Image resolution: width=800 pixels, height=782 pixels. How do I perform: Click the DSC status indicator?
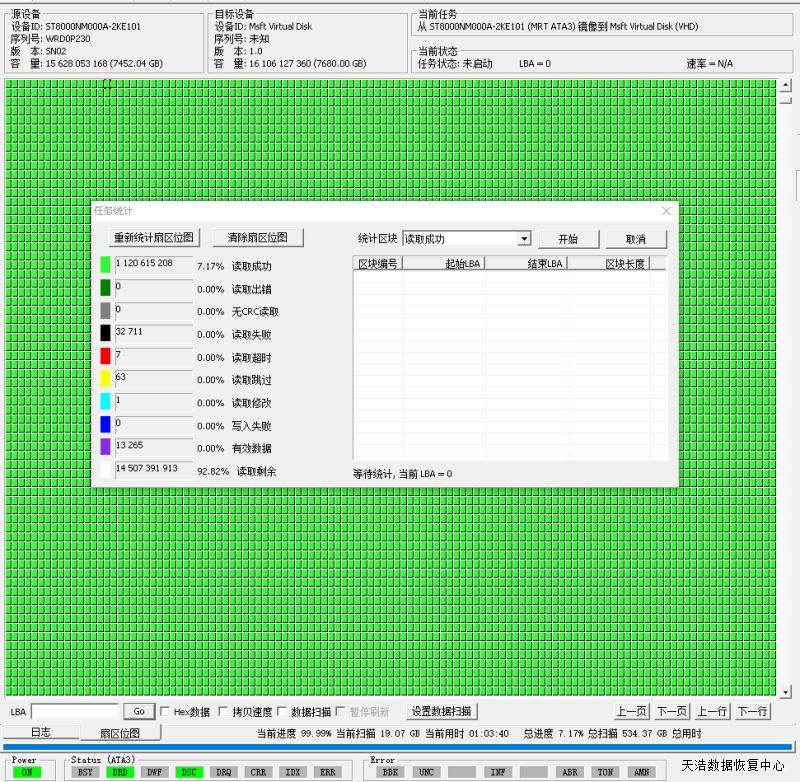[189, 772]
